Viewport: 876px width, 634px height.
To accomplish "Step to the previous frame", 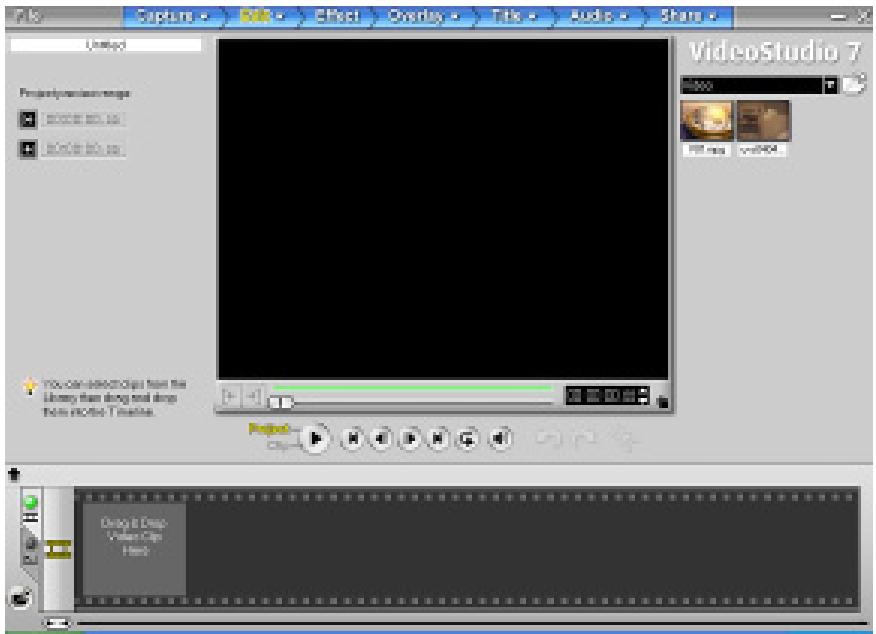I will (381, 439).
